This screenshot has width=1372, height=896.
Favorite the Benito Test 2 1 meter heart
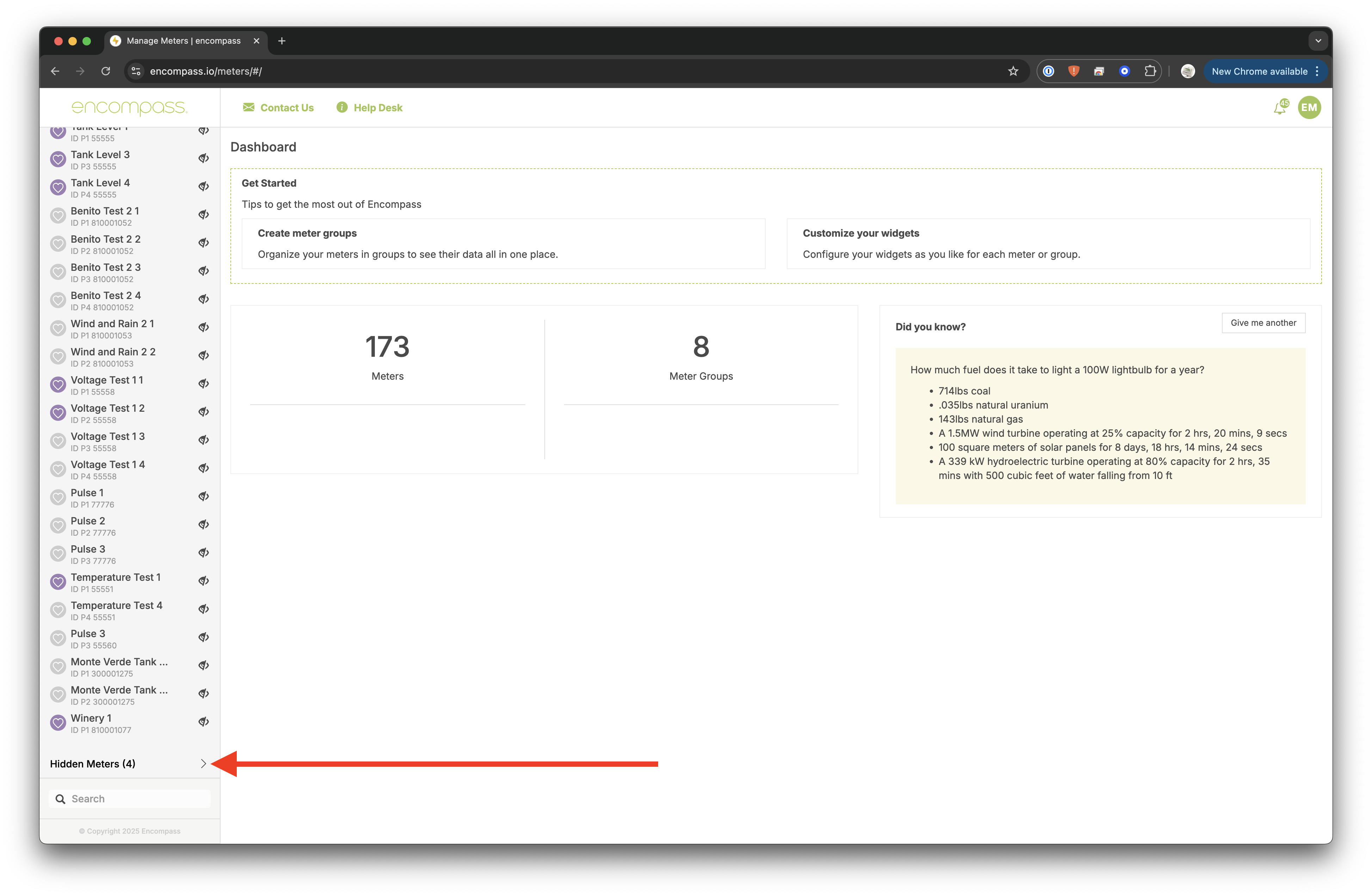[58, 216]
